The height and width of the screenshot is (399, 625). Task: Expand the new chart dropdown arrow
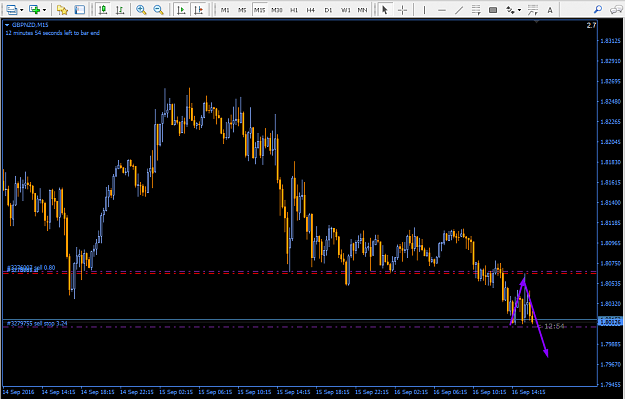tap(22, 10)
